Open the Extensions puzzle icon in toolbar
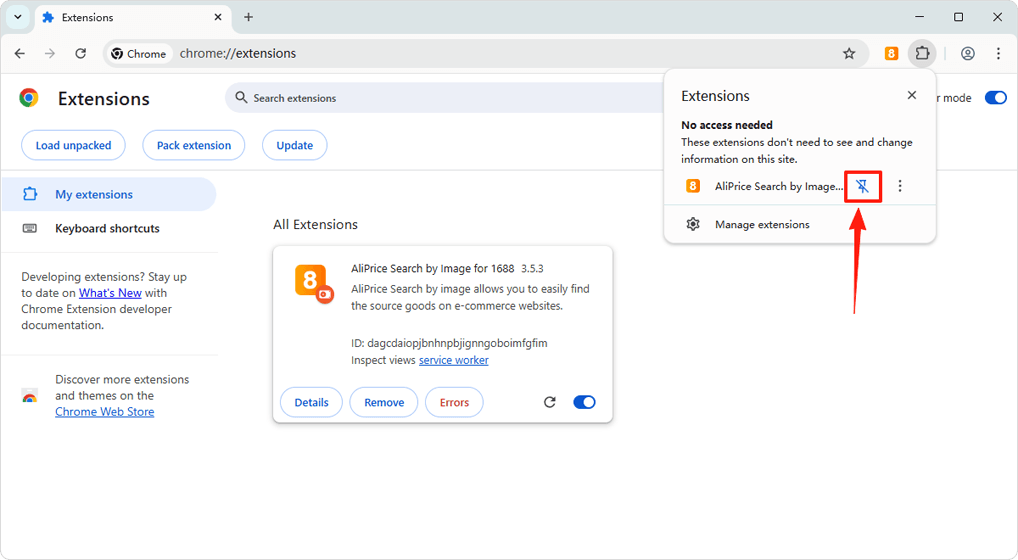 [x=922, y=54]
